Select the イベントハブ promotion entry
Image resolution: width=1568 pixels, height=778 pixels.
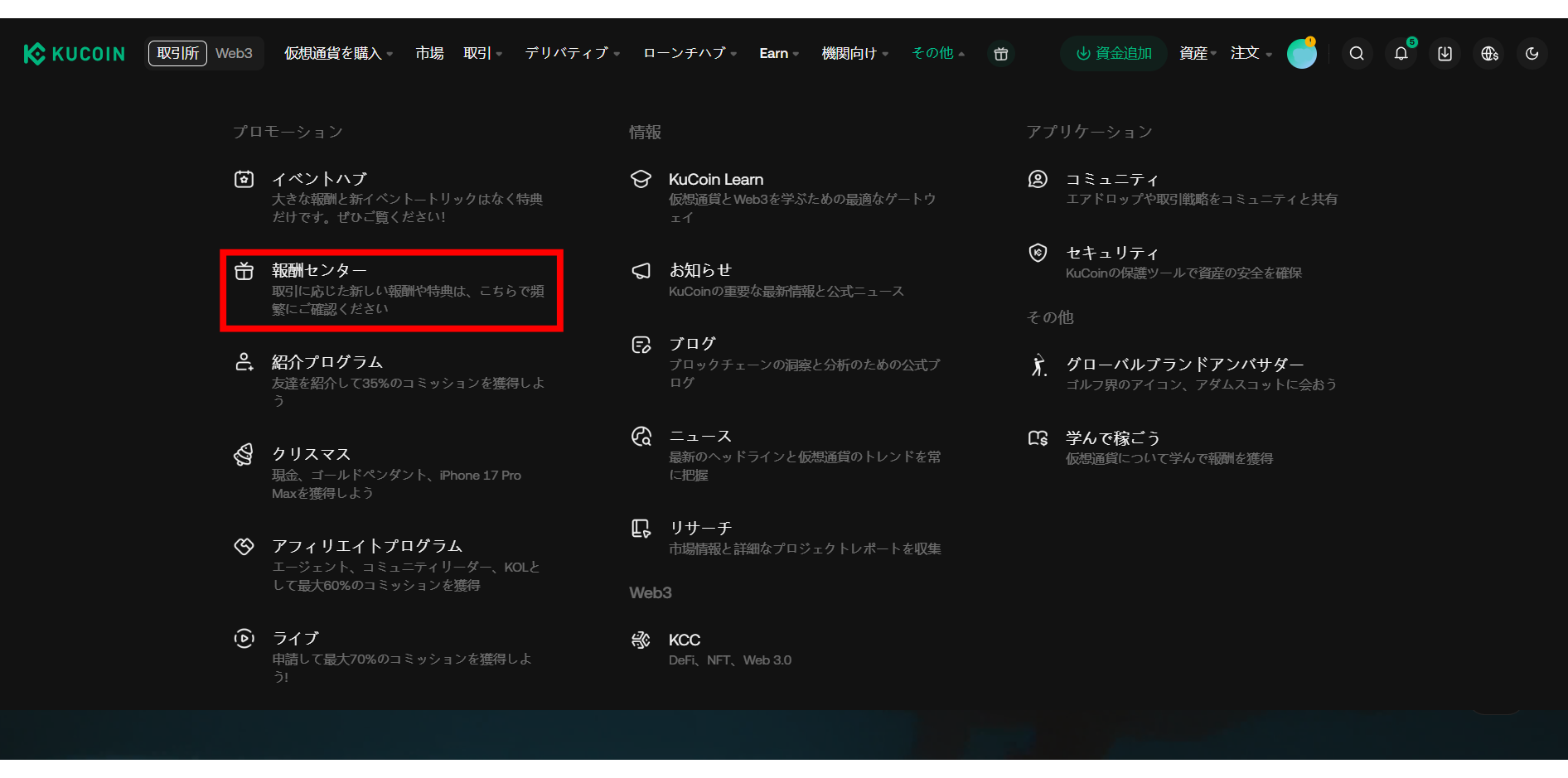pyautogui.click(x=318, y=178)
